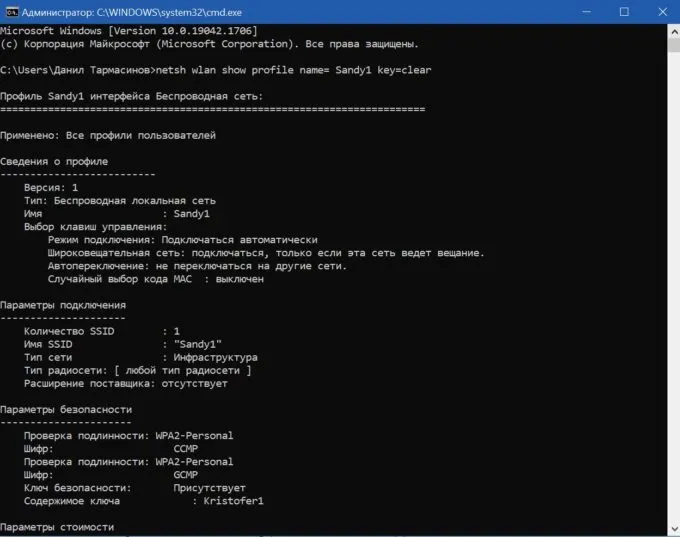Maximize the cmd.exe window
Viewport: 680px width, 537px height.
[x=623, y=11]
